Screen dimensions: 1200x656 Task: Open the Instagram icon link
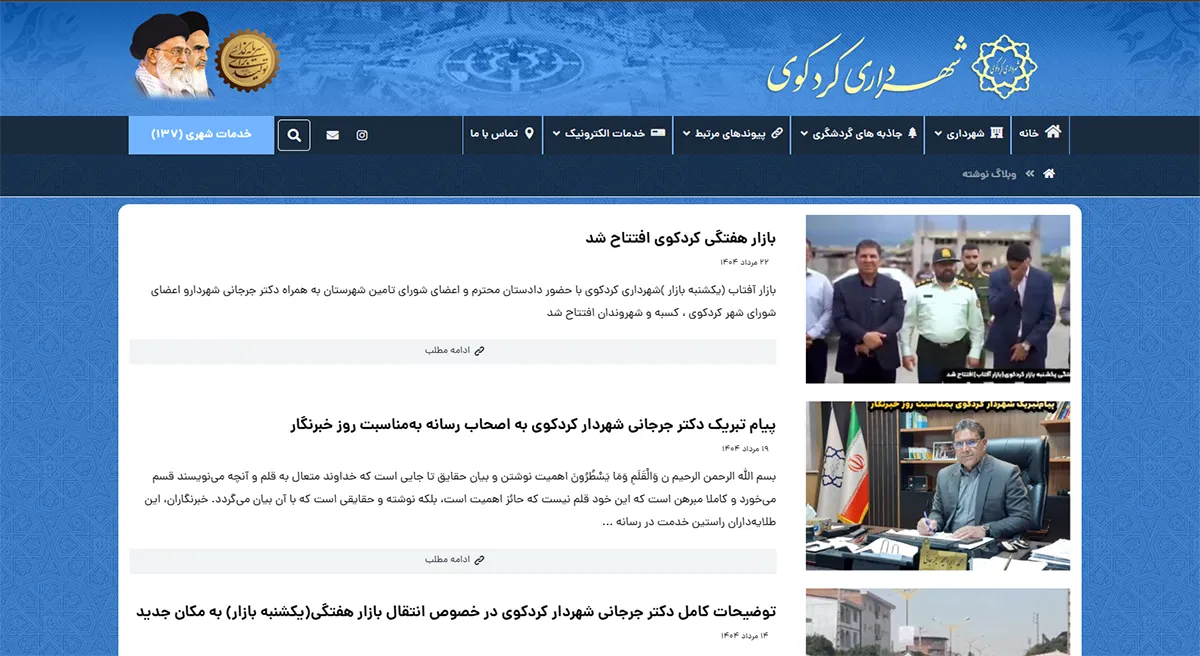(x=362, y=135)
